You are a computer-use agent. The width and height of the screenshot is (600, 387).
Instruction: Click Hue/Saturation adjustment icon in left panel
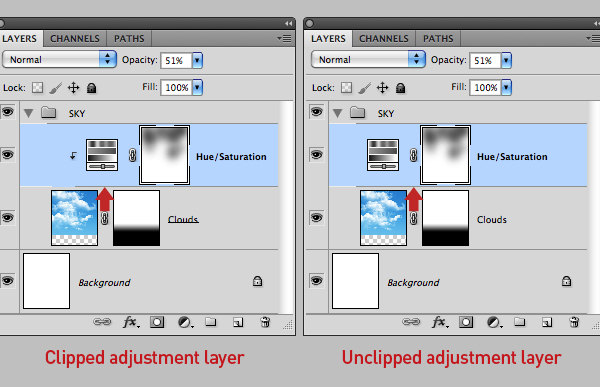pyautogui.click(x=102, y=155)
